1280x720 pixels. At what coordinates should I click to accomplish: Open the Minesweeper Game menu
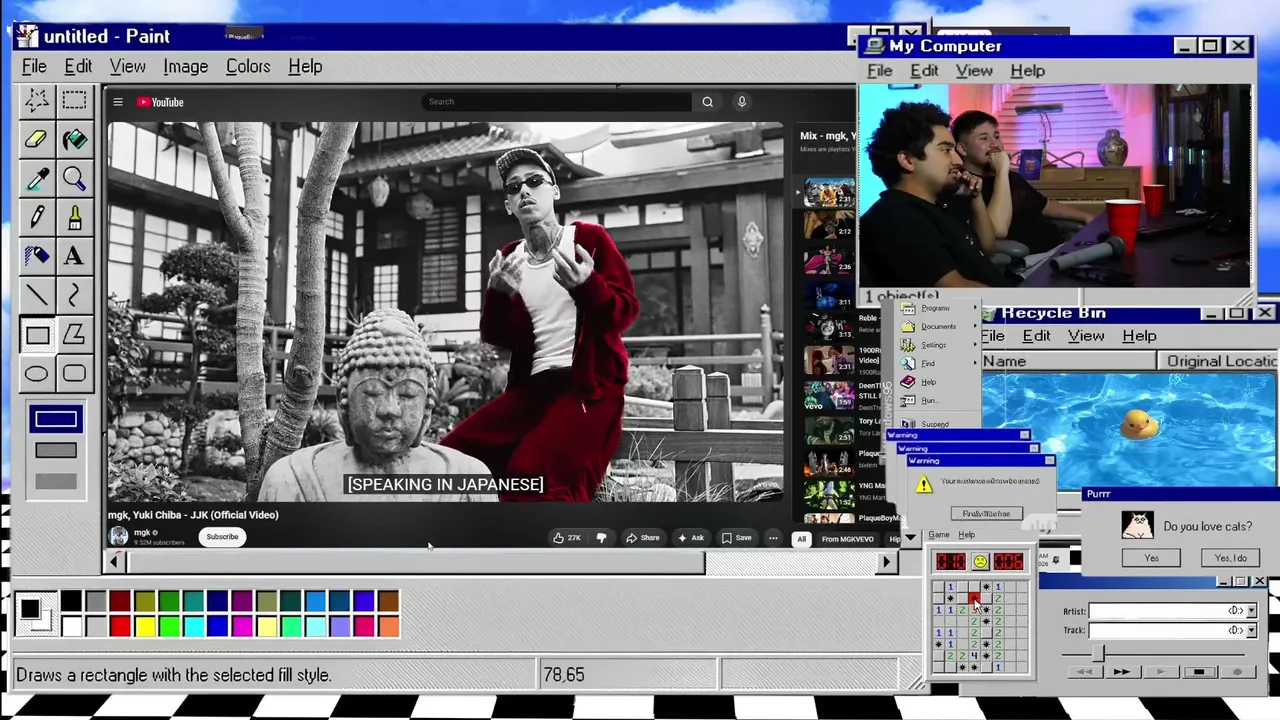(x=939, y=535)
